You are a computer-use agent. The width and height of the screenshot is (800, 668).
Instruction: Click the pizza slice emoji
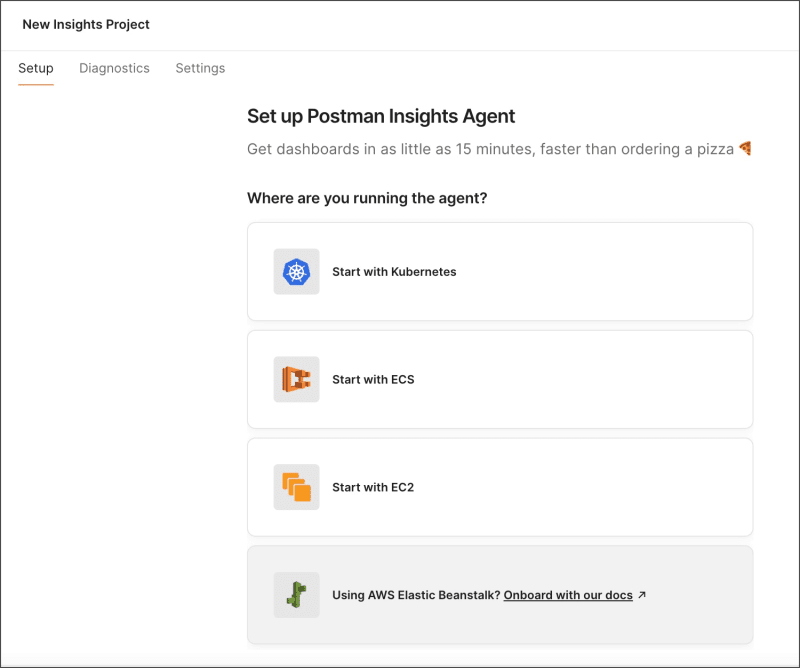(x=745, y=149)
